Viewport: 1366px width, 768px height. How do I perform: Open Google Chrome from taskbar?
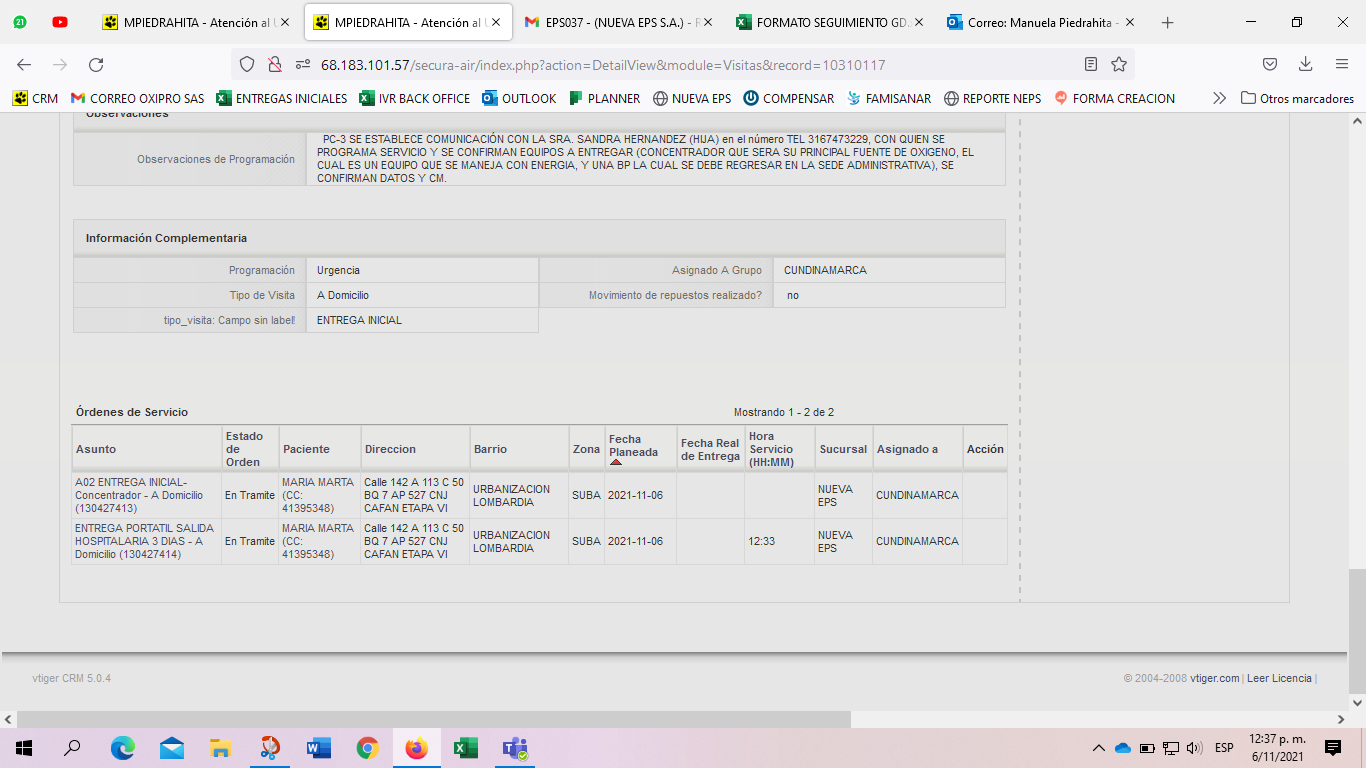pos(367,748)
